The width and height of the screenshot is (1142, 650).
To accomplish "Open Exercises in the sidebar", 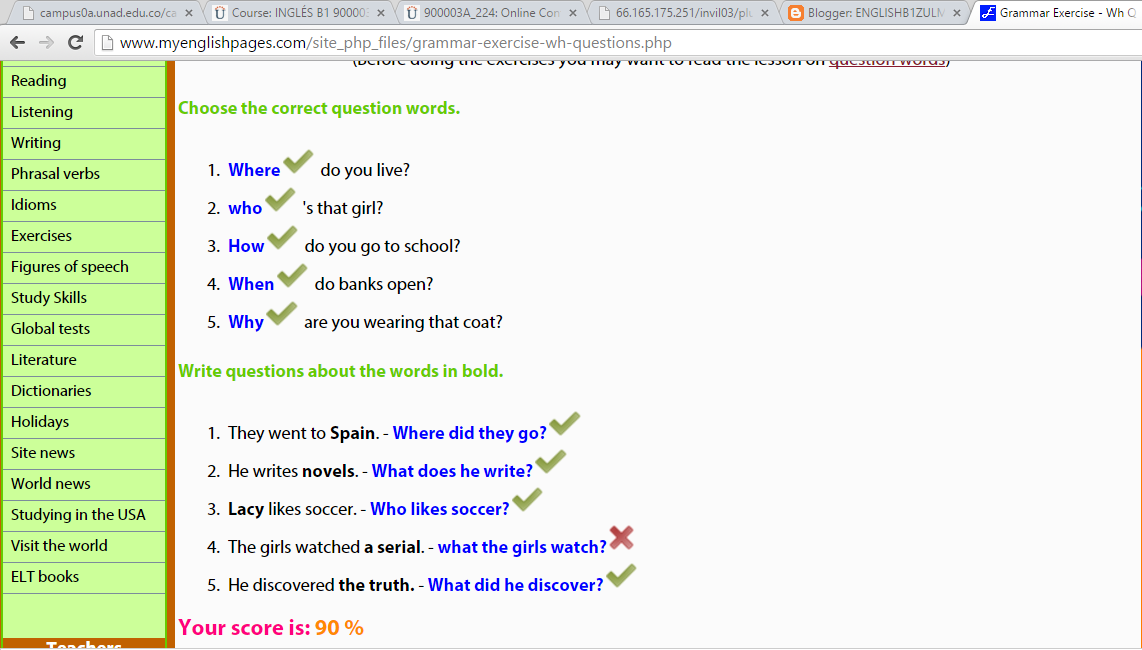I will pos(84,236).
